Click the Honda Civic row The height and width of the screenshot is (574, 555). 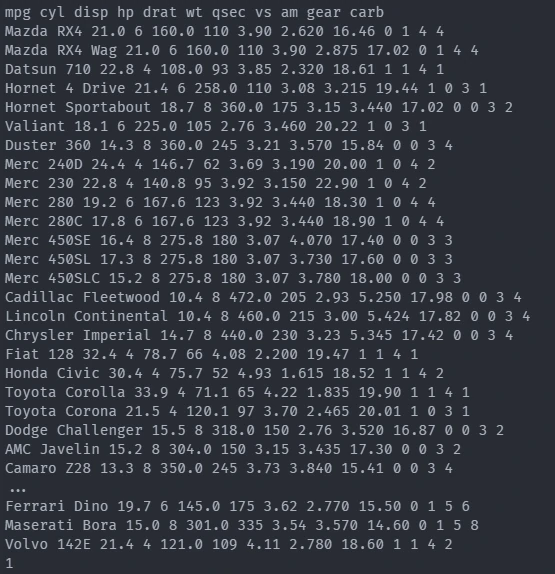[x=224, y=374]
